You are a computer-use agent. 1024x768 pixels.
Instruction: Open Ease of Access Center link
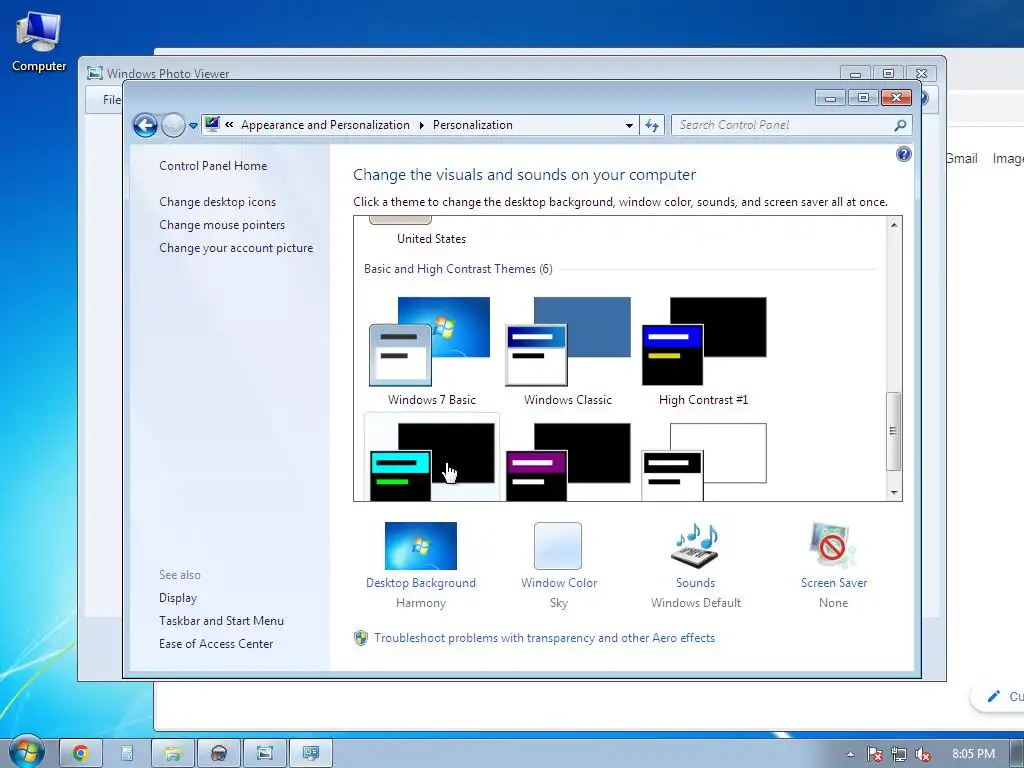[x=216, y=643]
